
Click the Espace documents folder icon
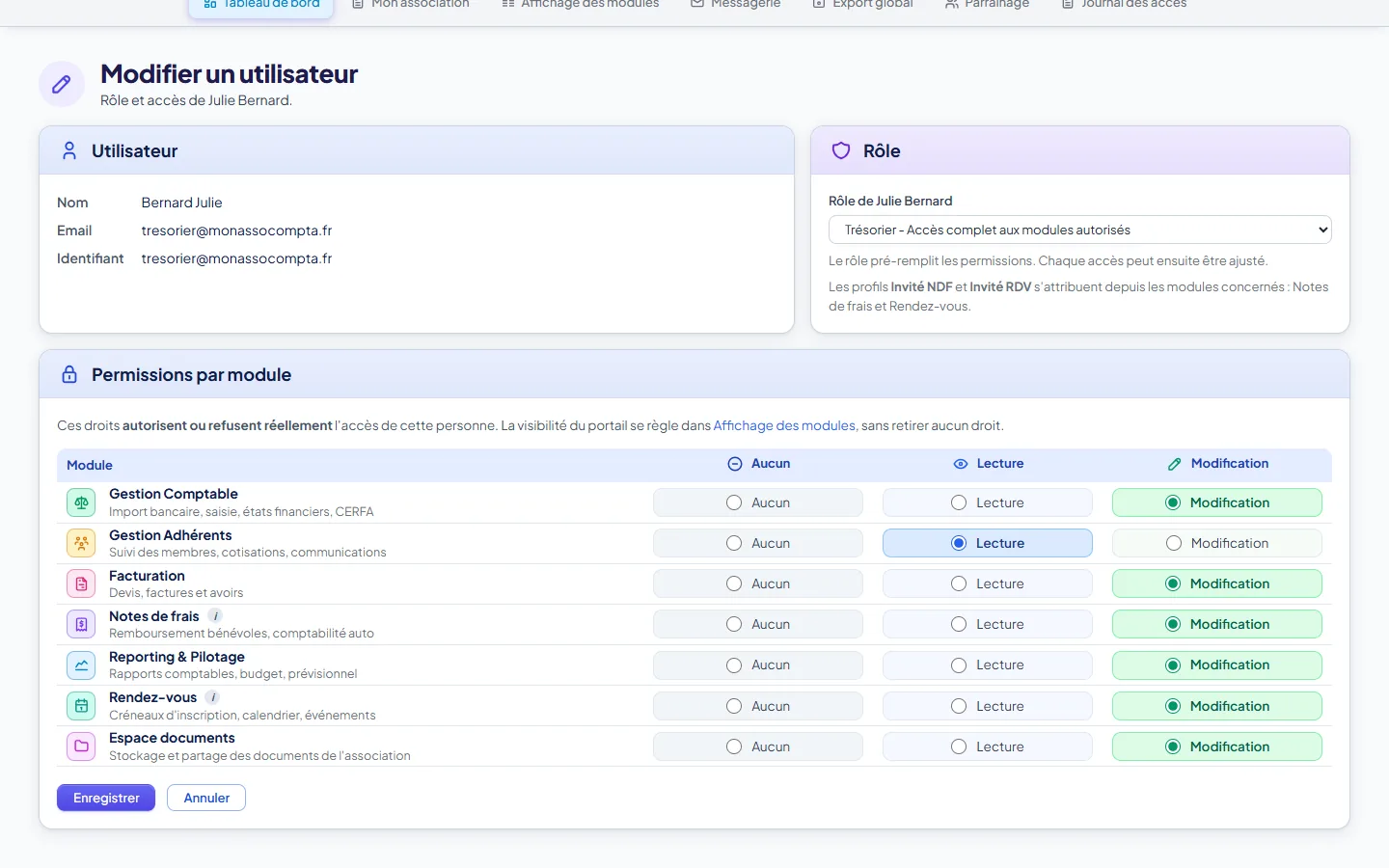point(81,746)
